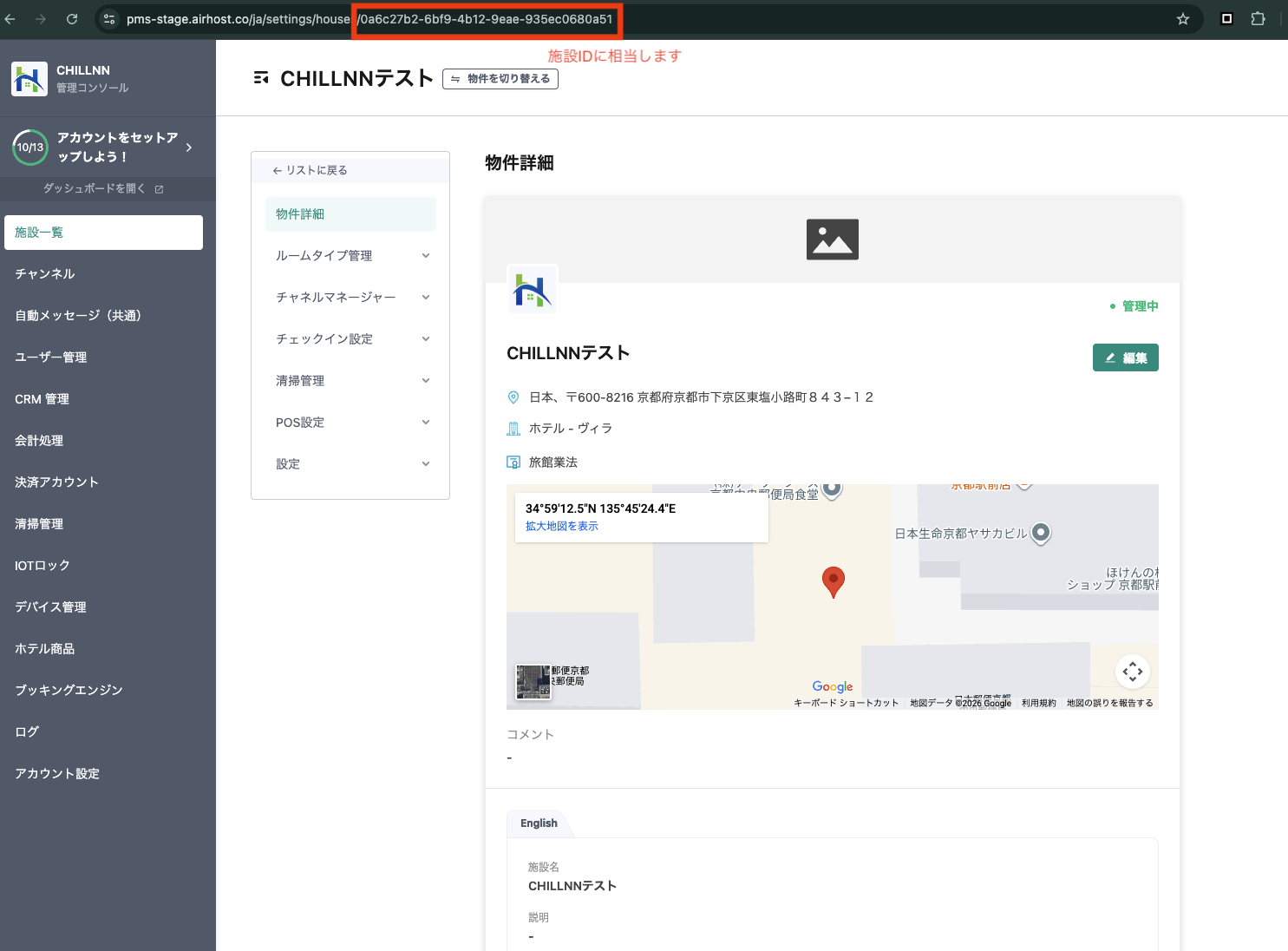Image resolution: width=1288 pixels, height=951 pixels.
Task: Click 日本生命京都ヤサカビル map place marker
Action: 1041,533
